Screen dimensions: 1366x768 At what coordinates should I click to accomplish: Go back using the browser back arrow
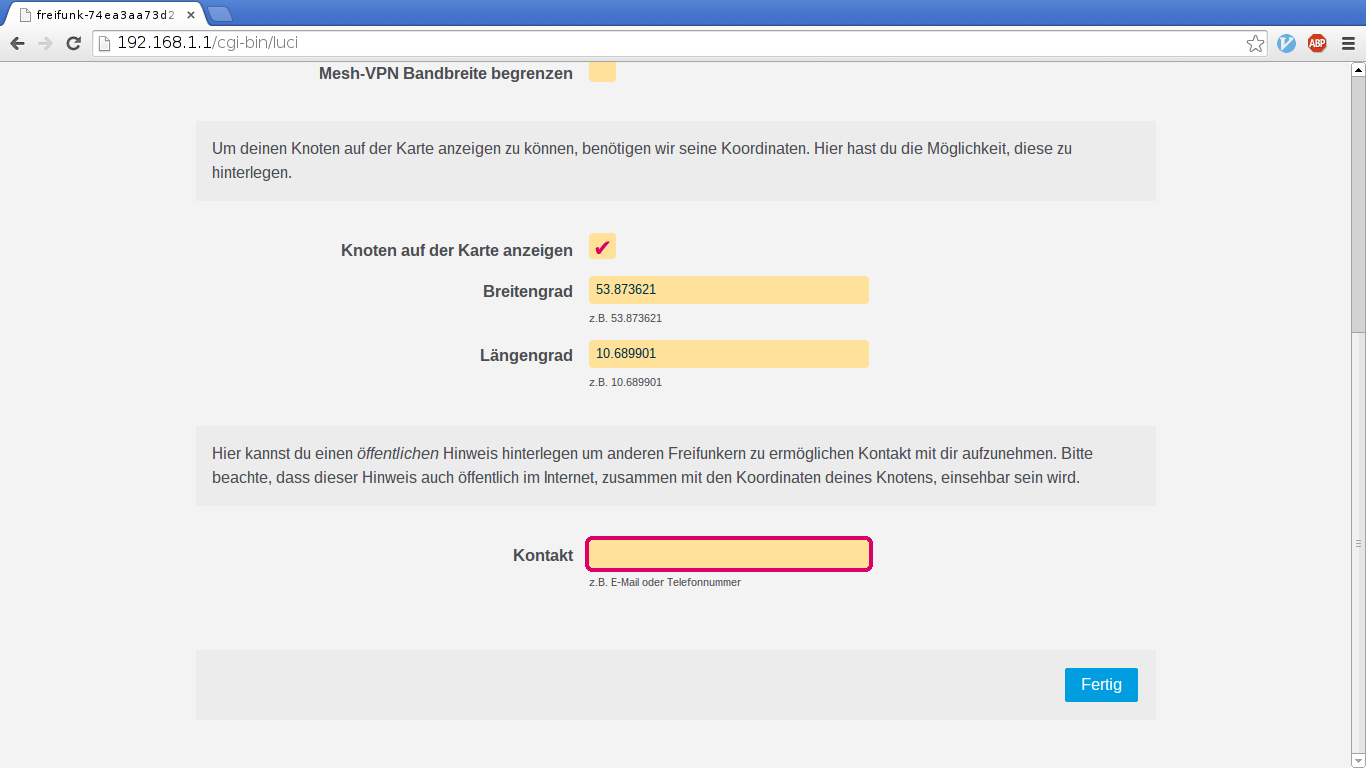[17, 43]
